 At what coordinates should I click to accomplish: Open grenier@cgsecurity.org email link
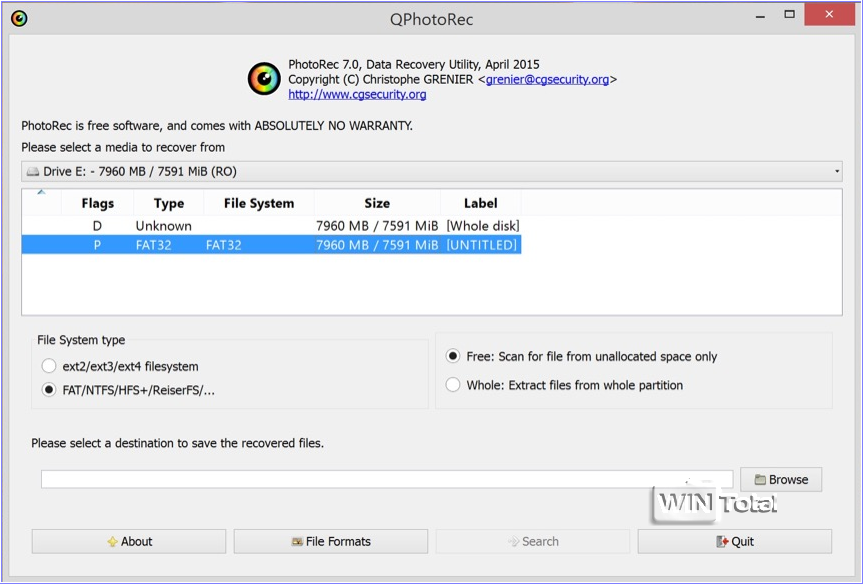[x=547, y=79]
